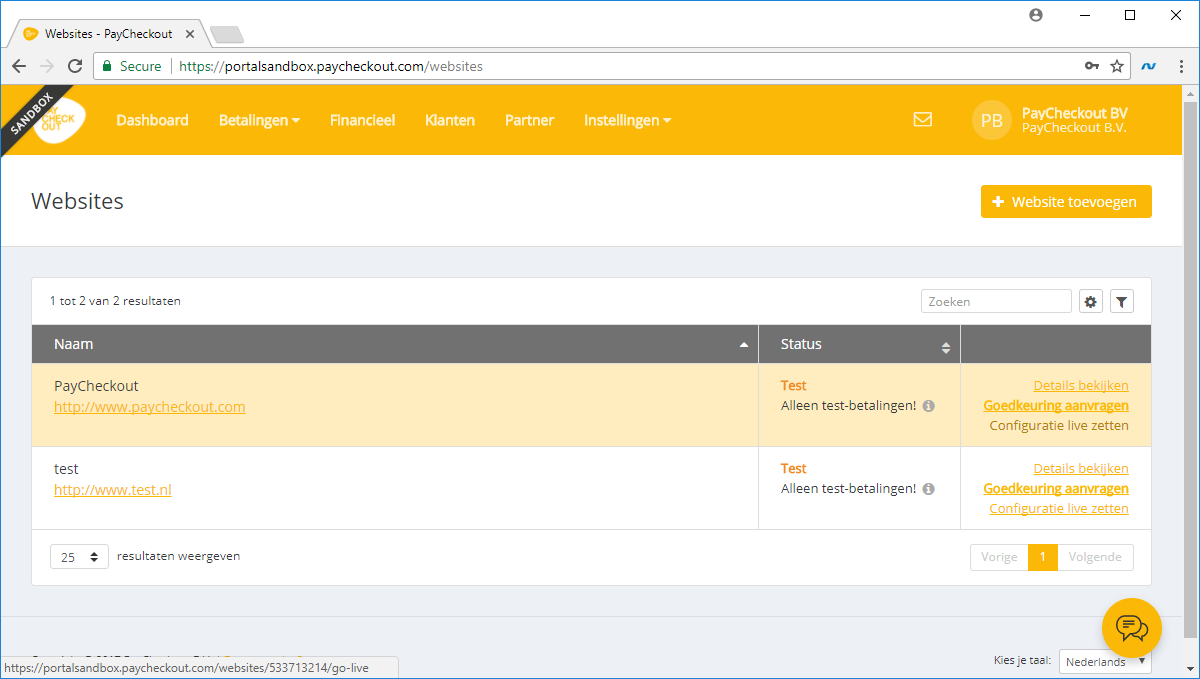Open the Financieel page

click(362, 120)
